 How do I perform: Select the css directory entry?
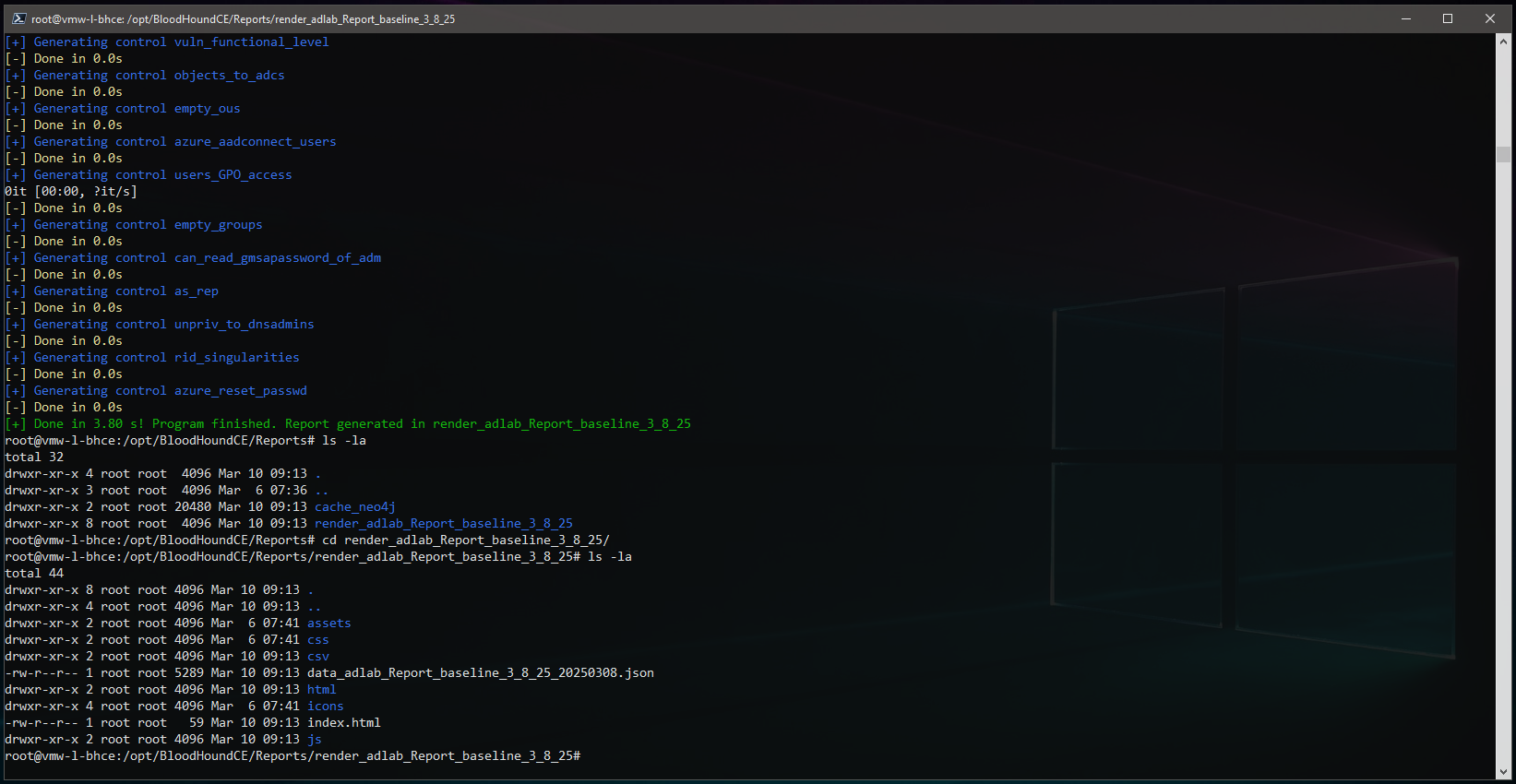click(317, 639)
